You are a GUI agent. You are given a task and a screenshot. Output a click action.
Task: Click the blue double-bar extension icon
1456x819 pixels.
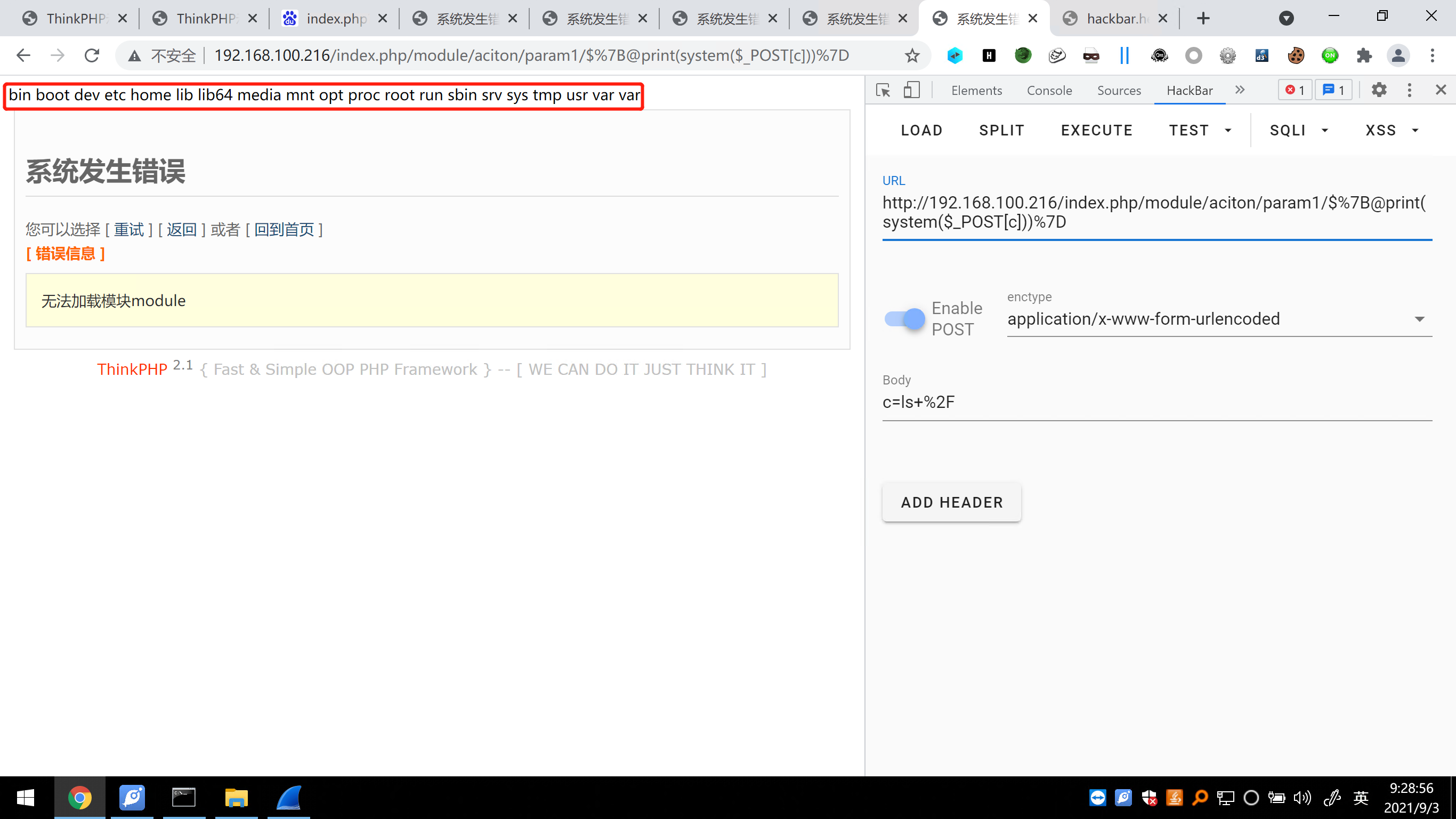(1125, 55)
